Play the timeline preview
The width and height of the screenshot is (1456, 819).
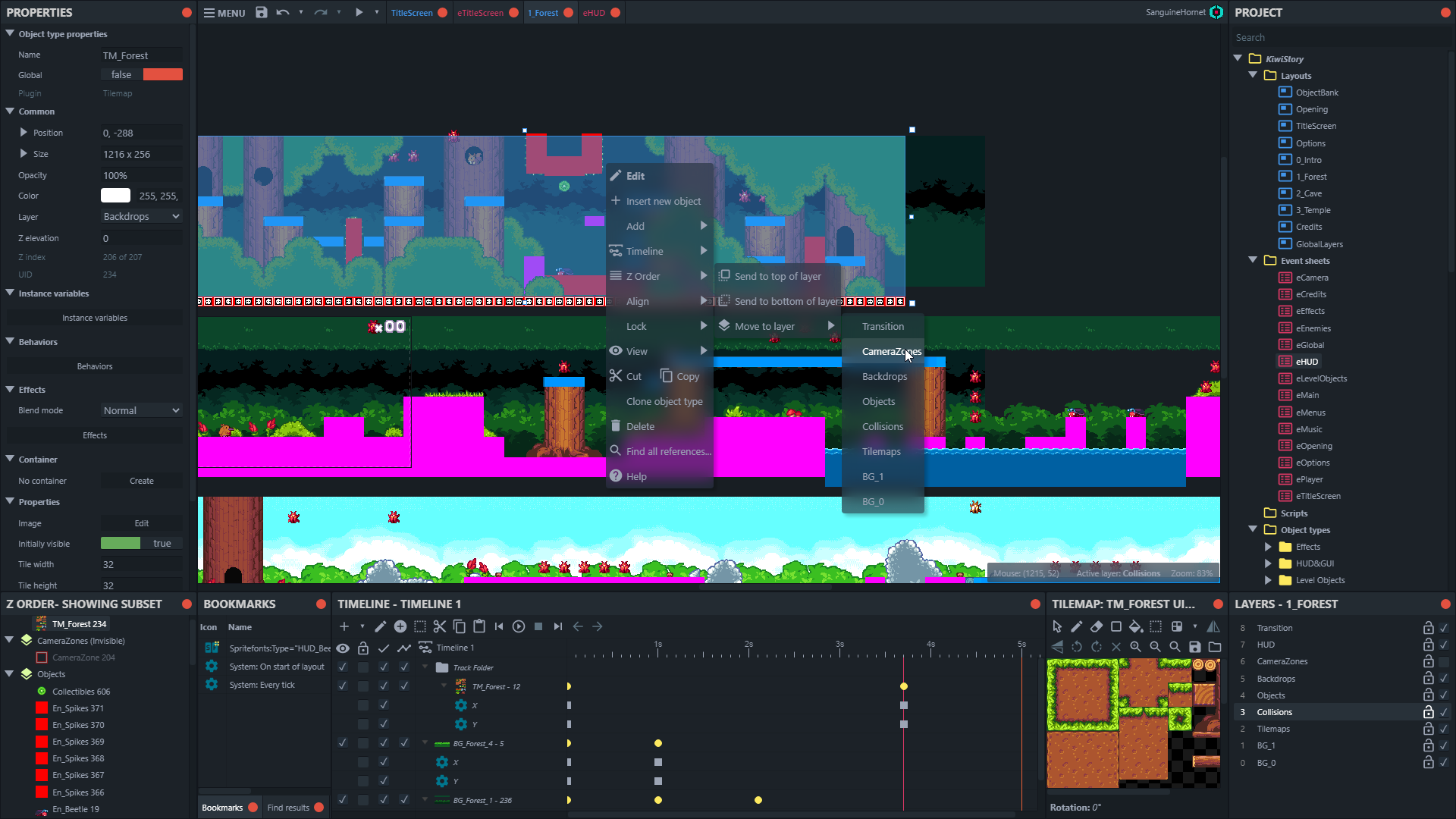click(519, 626)
